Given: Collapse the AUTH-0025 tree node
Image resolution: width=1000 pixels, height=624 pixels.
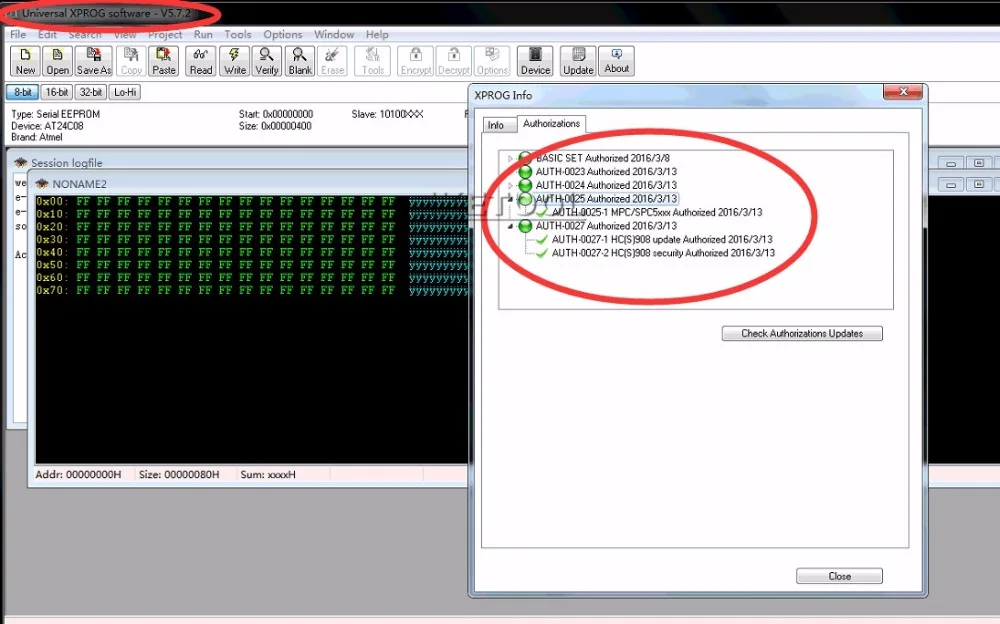Looking at the screenshot, I should coord(510,199).
